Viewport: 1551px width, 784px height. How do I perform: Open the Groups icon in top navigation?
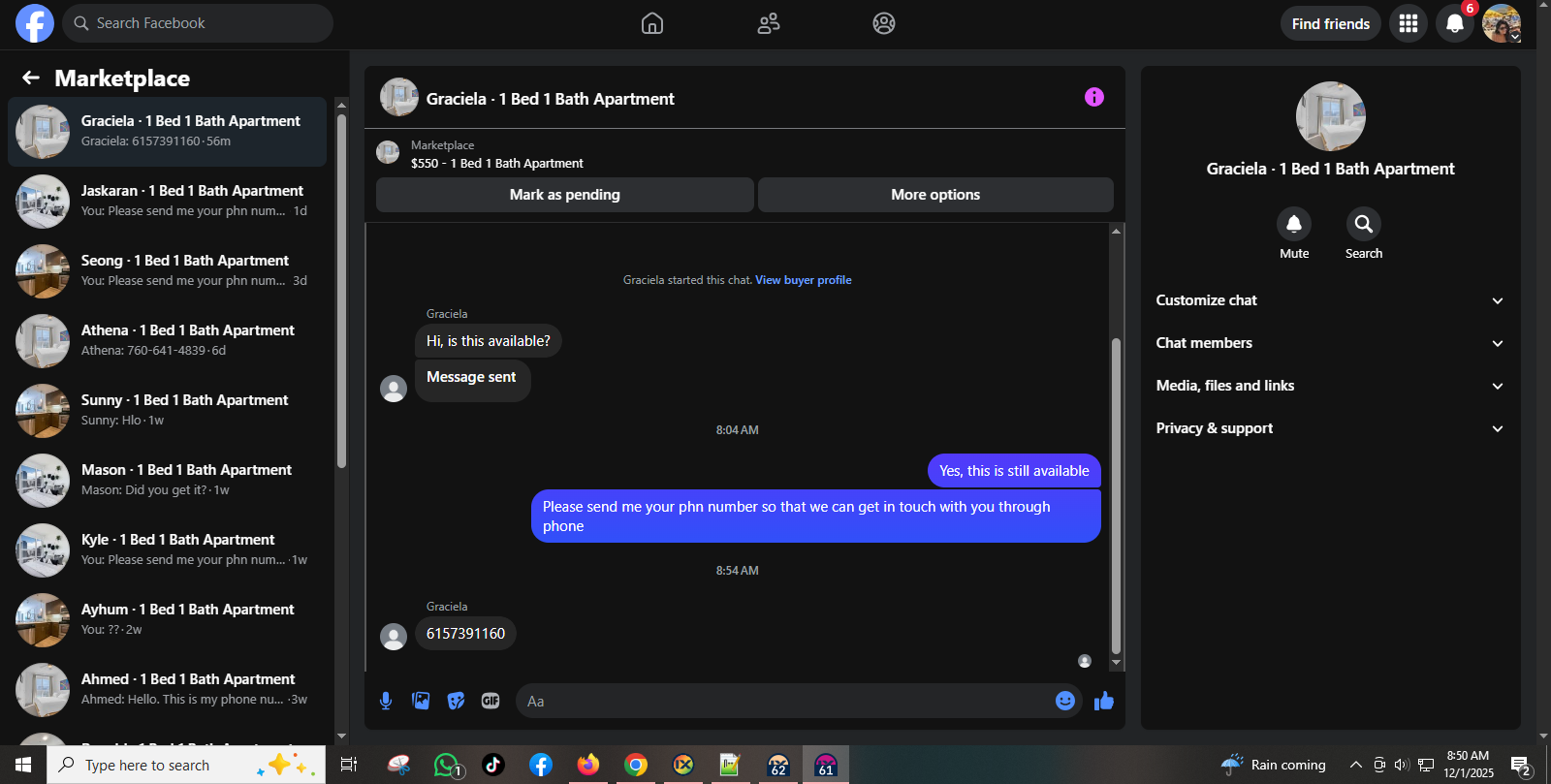(884, 23)
